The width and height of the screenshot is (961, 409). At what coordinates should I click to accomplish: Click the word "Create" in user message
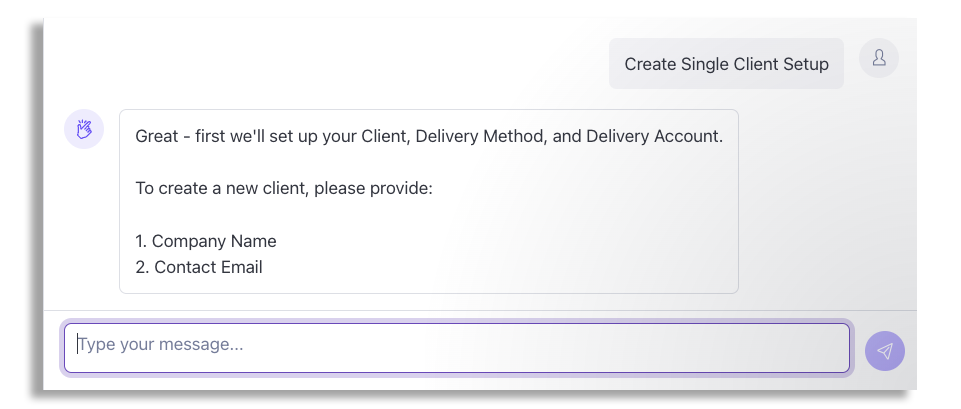[x=650, y=64]
